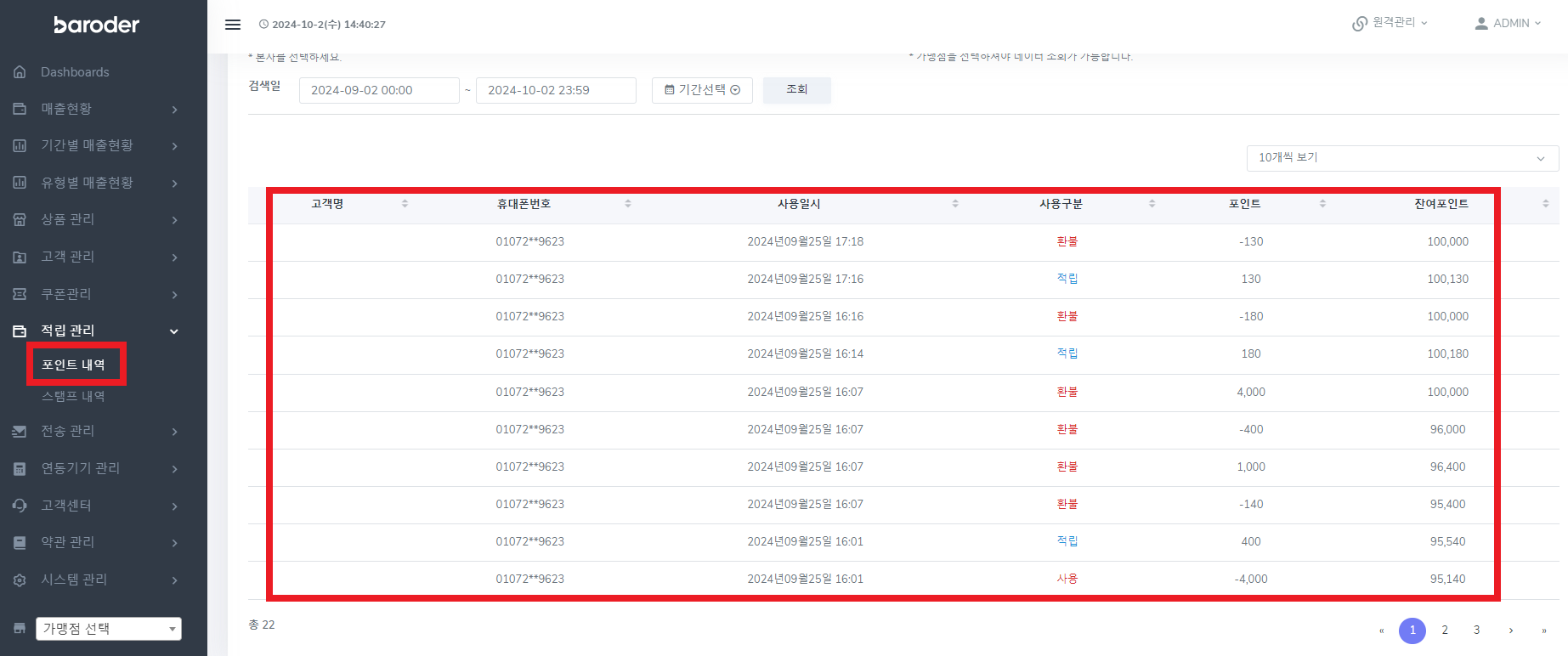Open the Dashboards menu item
Viewport: 1568px width, 656px height.
point(75,72)
